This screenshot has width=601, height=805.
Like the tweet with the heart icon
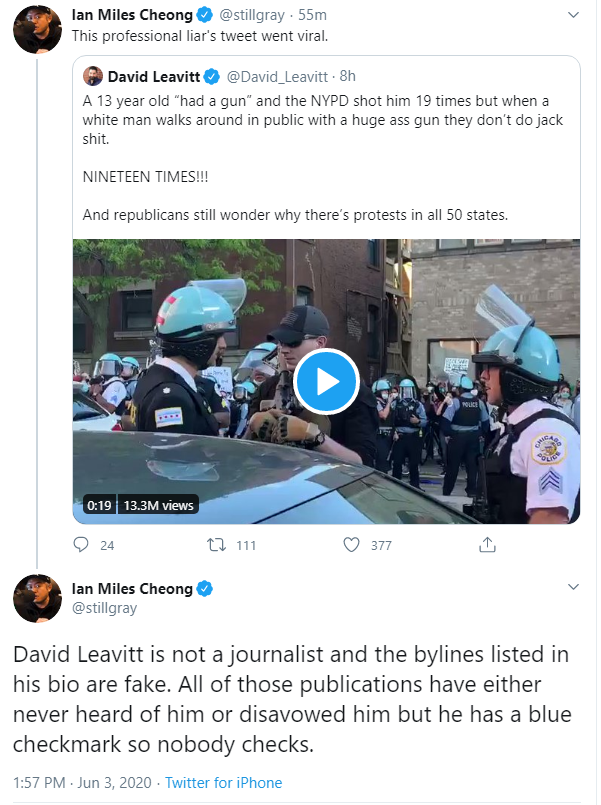[x=351, y=545]
